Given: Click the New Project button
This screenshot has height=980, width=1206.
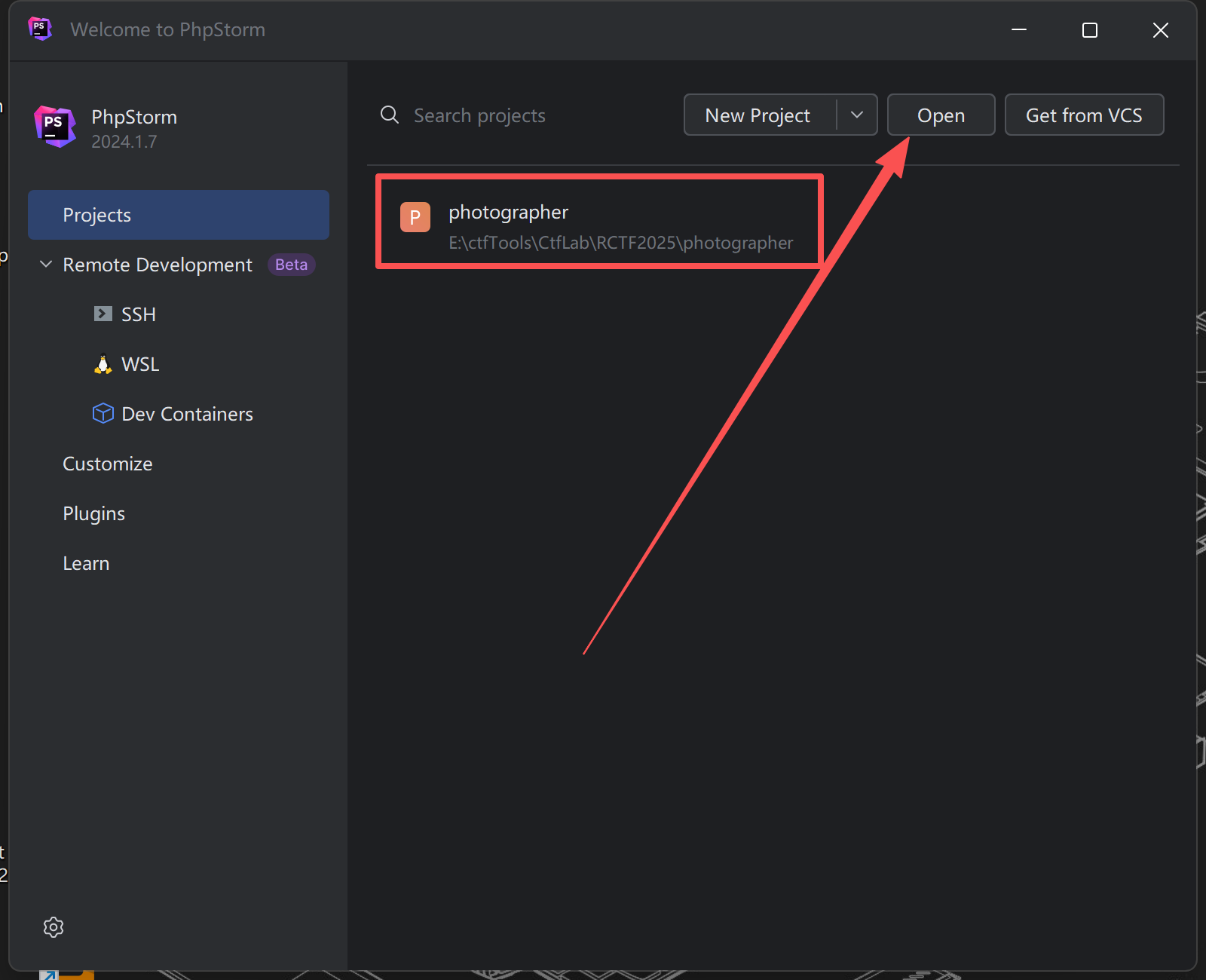Looking at the screenshot, I should click(x=758, y=115).
